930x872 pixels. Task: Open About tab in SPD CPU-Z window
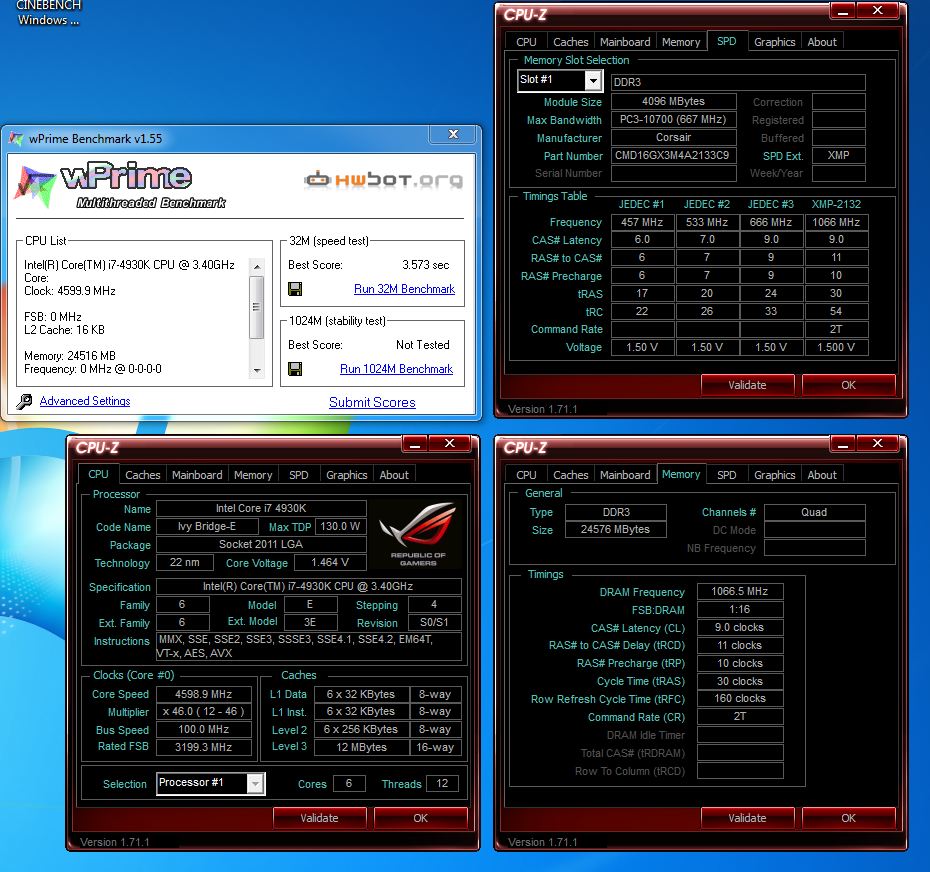point(822,42)
